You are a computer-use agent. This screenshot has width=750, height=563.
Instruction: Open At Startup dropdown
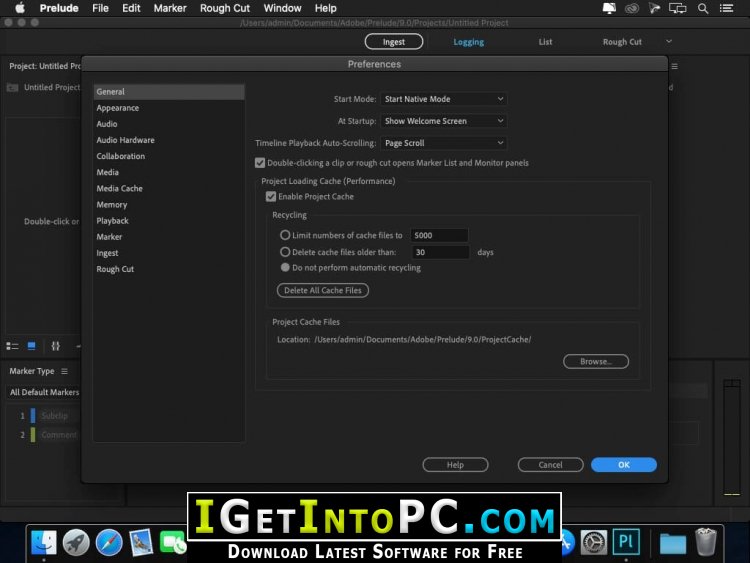point(443,121)
